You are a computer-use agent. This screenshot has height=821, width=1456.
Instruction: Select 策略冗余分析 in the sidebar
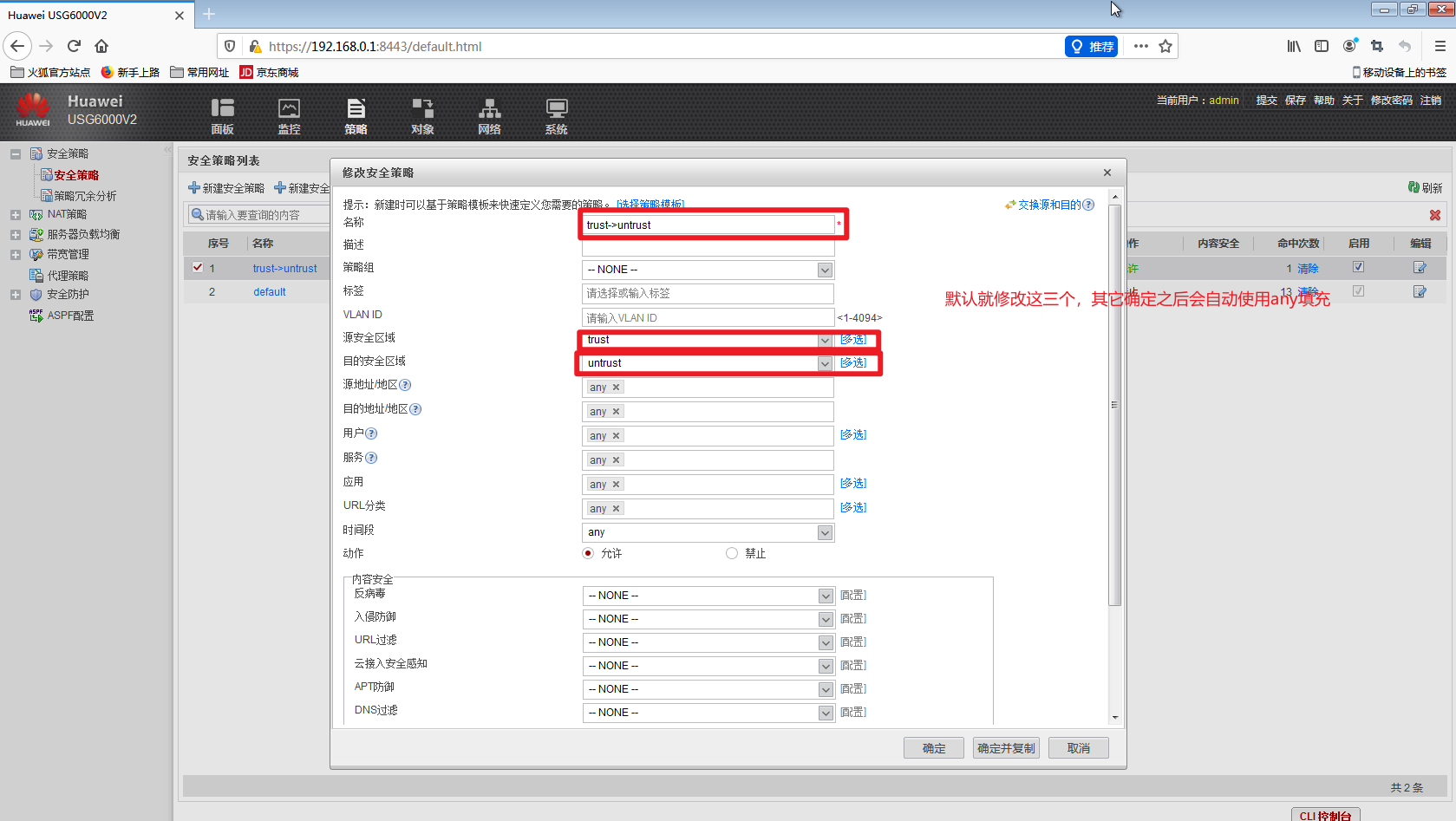coord(85,196)
